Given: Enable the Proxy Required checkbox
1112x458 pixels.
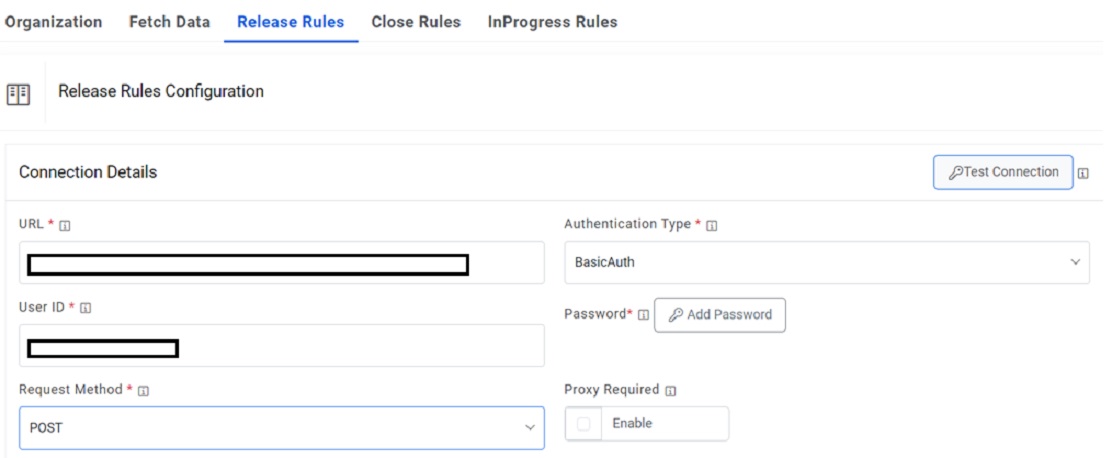Looking at the screenshot, I should (x=584, y=424).
